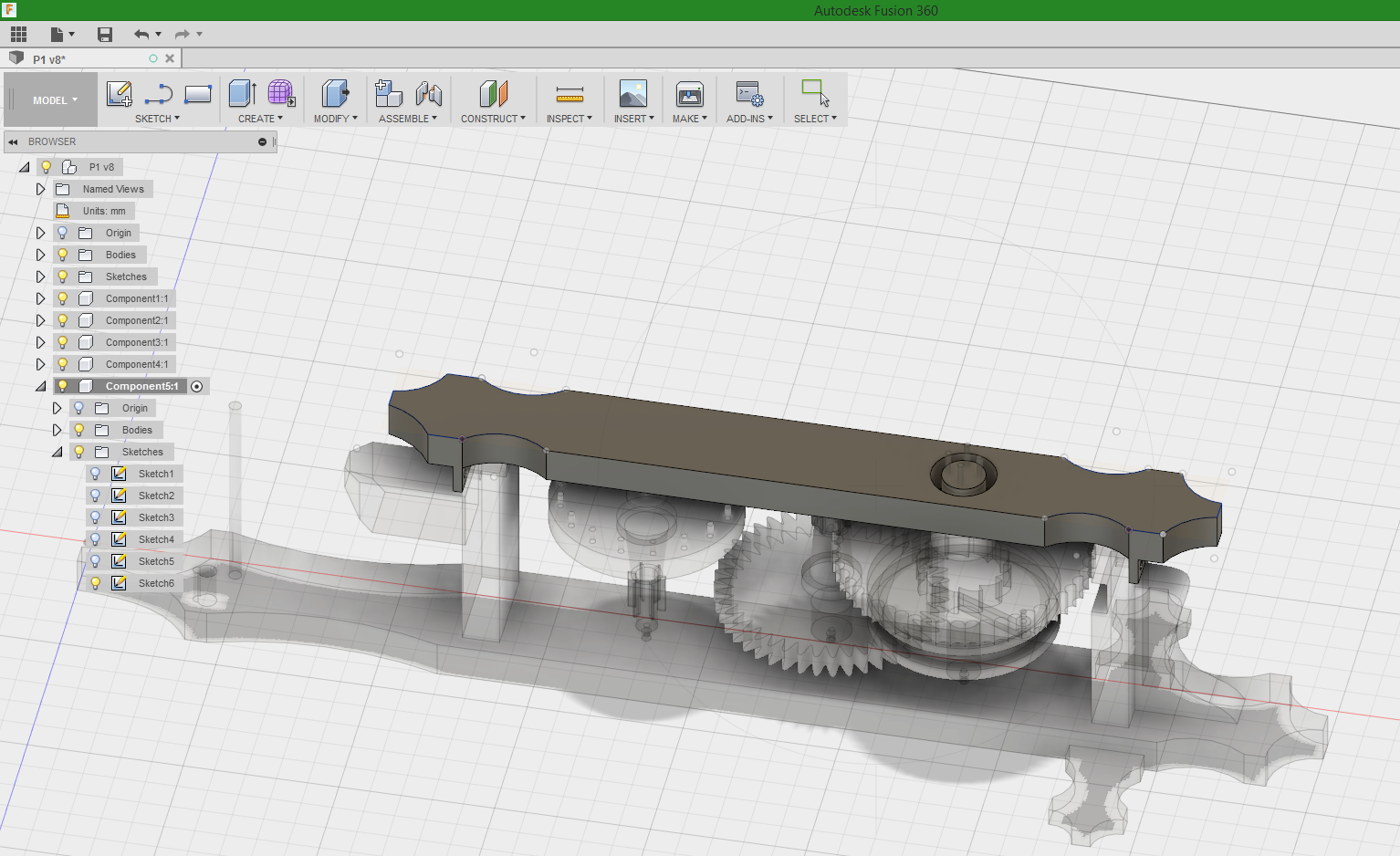Toggle visibility bulb of Component4:1
Image resolution: width=1400 pixels, height=856 pixels.
coord(62,364)
